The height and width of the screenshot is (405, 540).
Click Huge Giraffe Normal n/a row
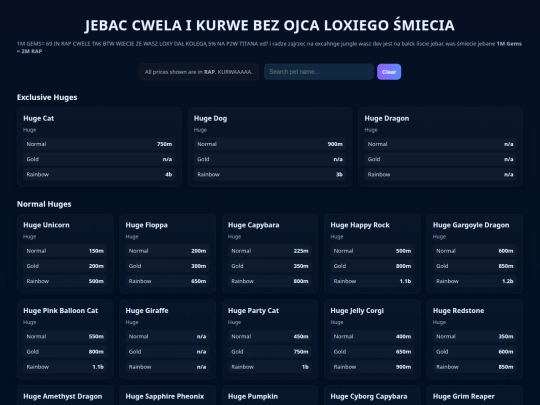[167, 336]
